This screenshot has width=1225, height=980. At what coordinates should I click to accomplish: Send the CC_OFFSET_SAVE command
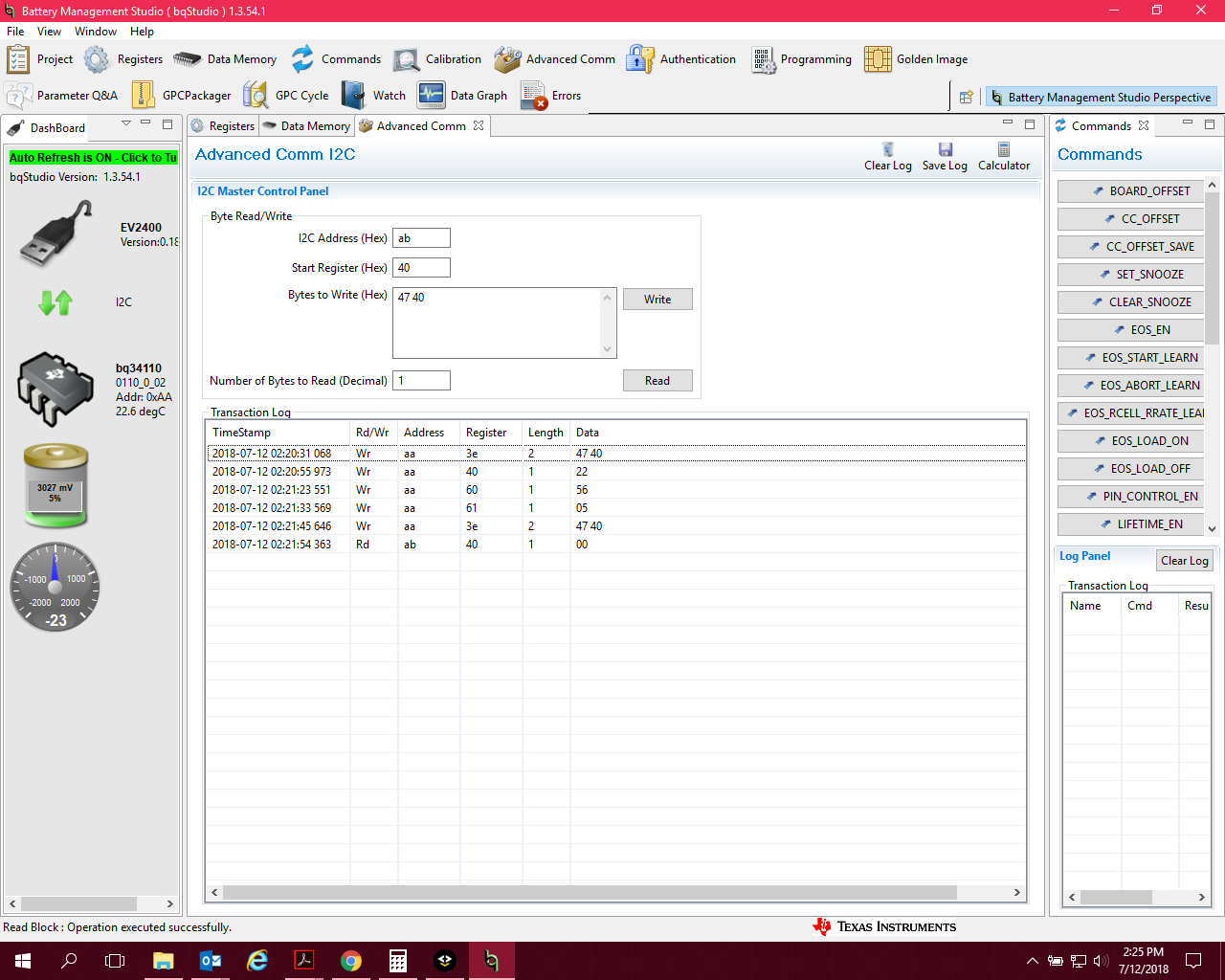click(1130, 247)
